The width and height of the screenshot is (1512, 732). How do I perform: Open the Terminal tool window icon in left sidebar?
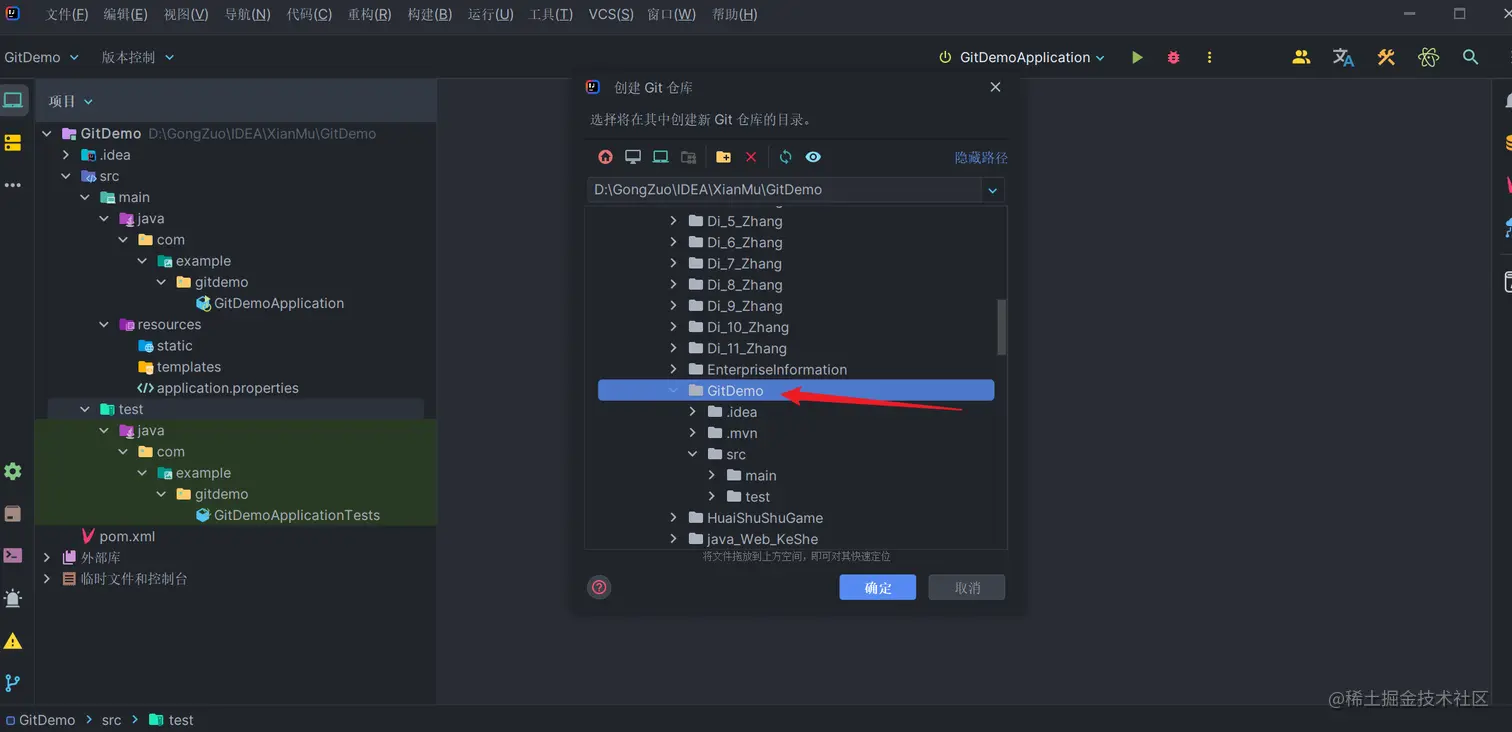click(x=13, y=555)
